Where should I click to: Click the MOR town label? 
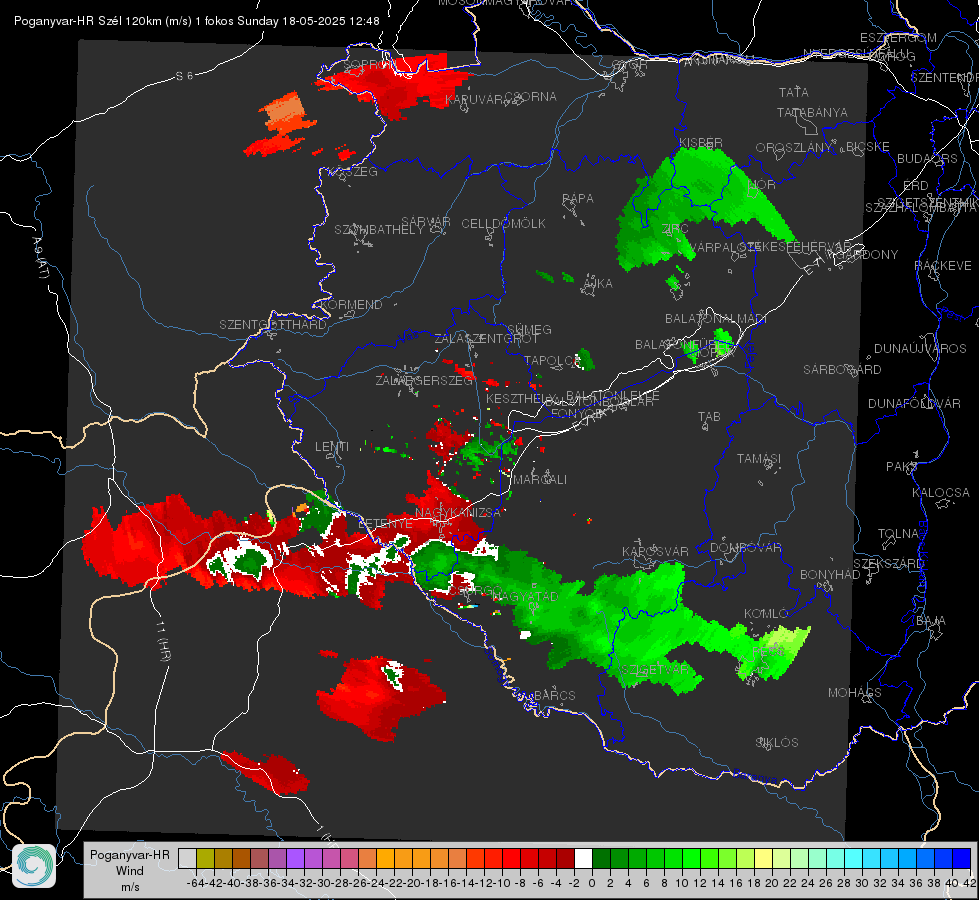pyautogui.click(x=762, y=185)
